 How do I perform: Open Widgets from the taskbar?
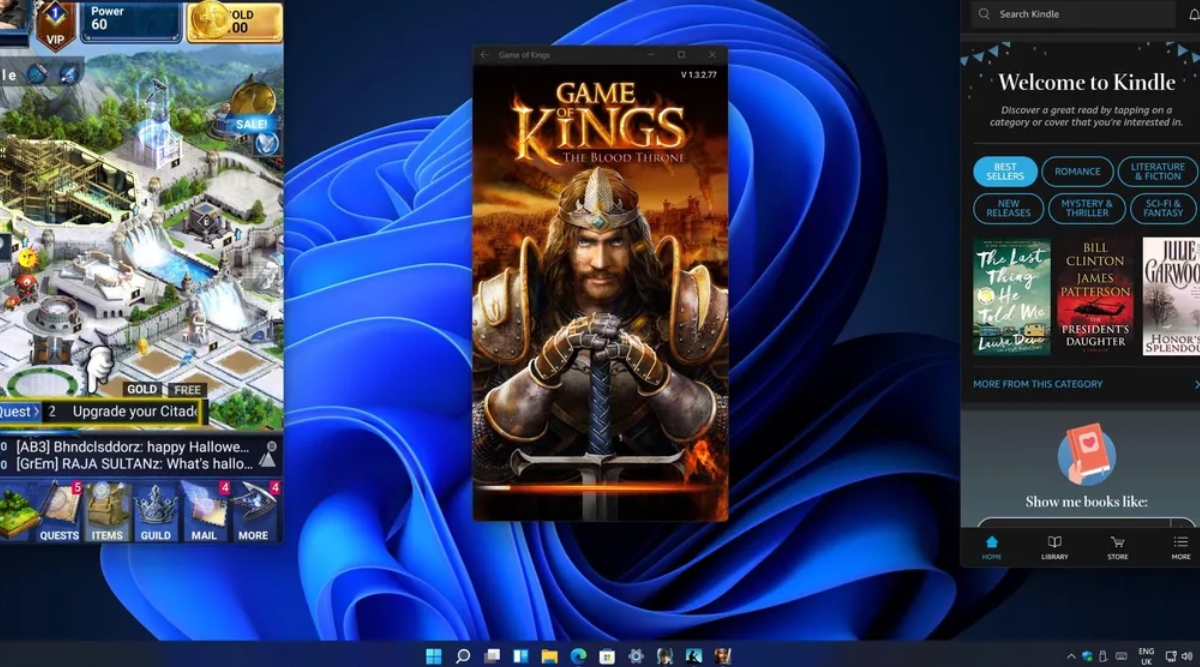click(x=520, y=656)
